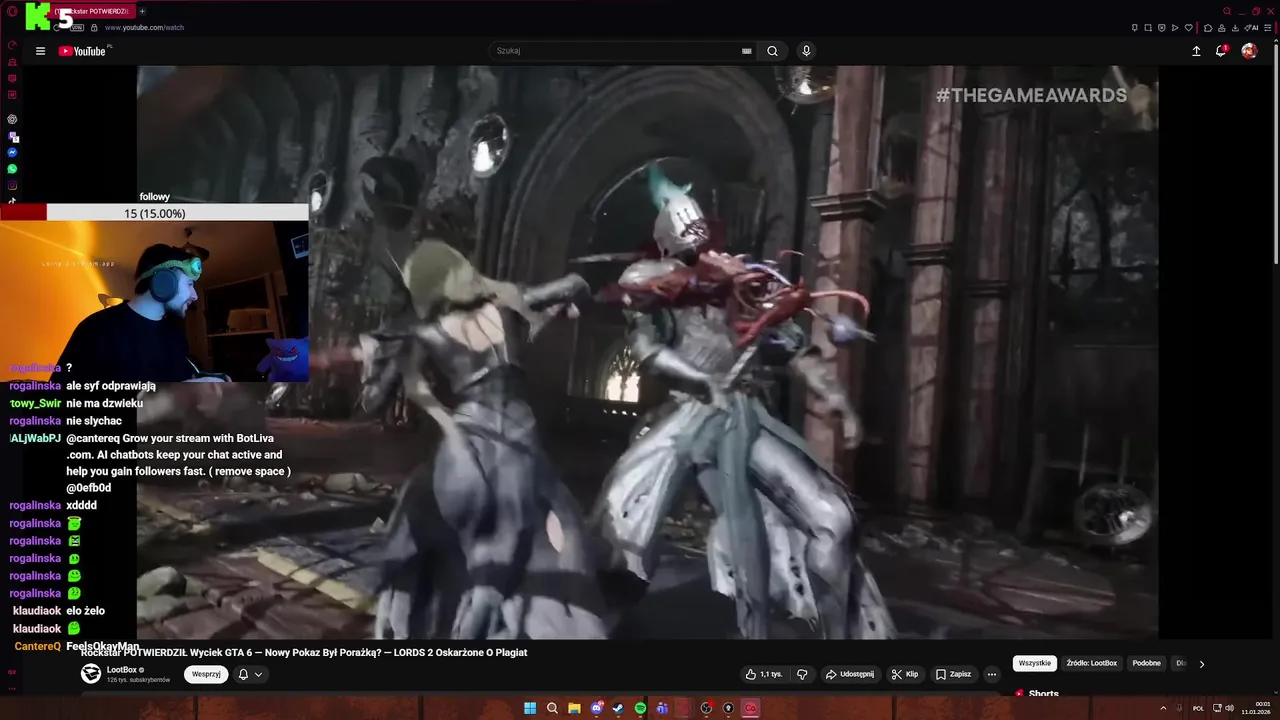The width and height of the screenshot is (1280, 720).
Task: Open Instagram in the browser sidebar
Action: coord(12,185)
